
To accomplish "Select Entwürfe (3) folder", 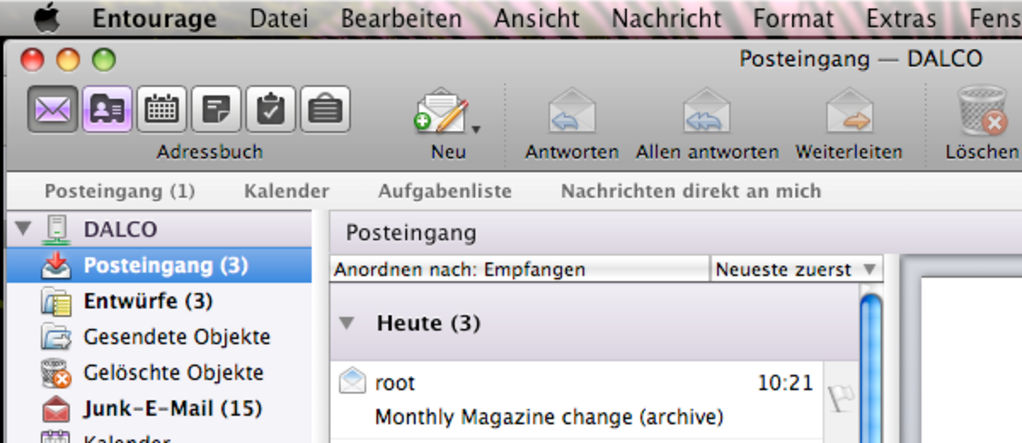I will [x=159, y=301].
